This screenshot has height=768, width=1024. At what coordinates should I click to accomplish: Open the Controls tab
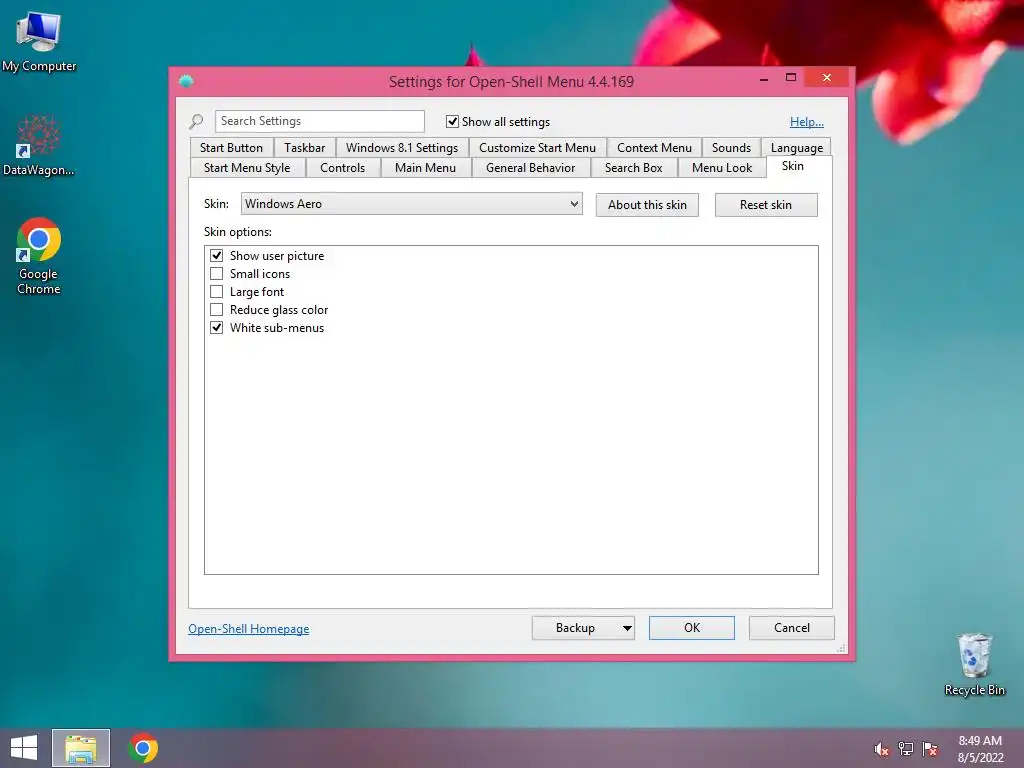(342, 168)
